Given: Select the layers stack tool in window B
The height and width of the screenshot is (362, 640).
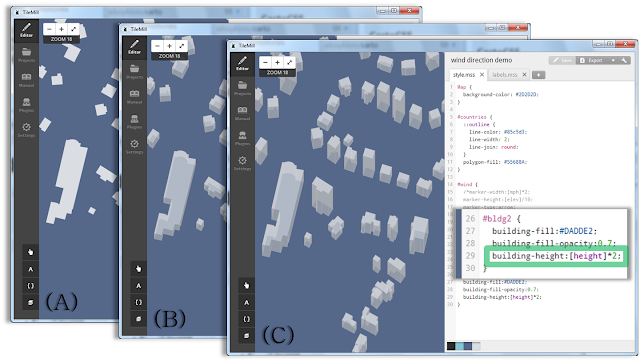Looking at the screenshot, I should pos(138,319).
